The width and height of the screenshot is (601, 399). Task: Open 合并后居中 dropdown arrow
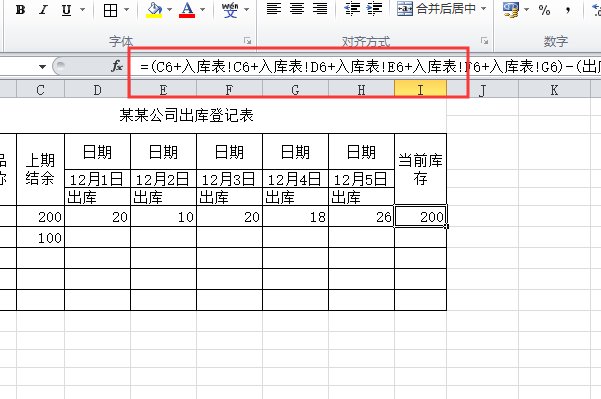[x=483, y=8]
